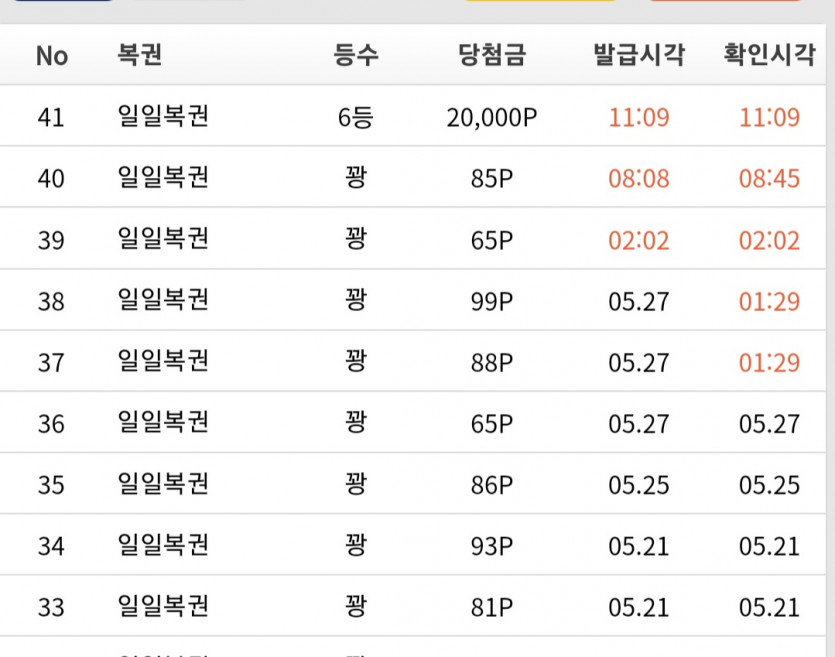Click the '당첨금' column header
Image resolution: width=835 pixels, height=657 pixels.
tap(492, 54)
